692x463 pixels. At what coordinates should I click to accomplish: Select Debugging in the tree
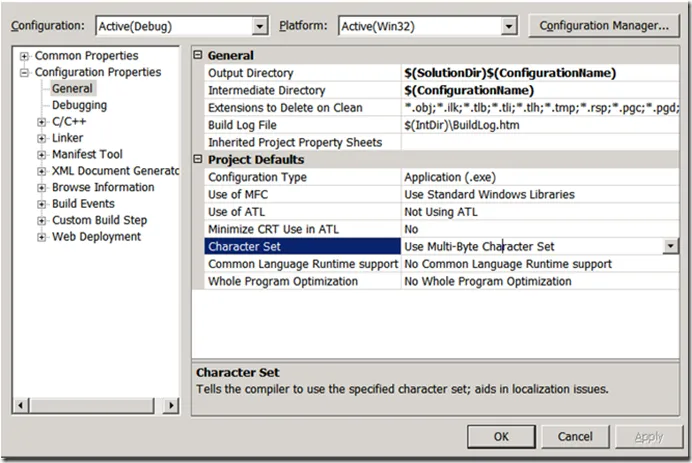coord(80,105)
